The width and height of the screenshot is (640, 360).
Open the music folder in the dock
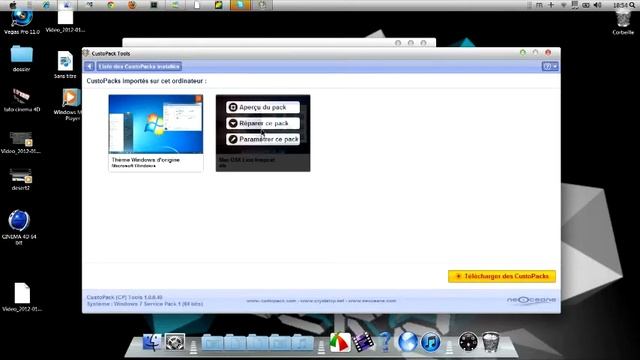click(x=302, y=343)
